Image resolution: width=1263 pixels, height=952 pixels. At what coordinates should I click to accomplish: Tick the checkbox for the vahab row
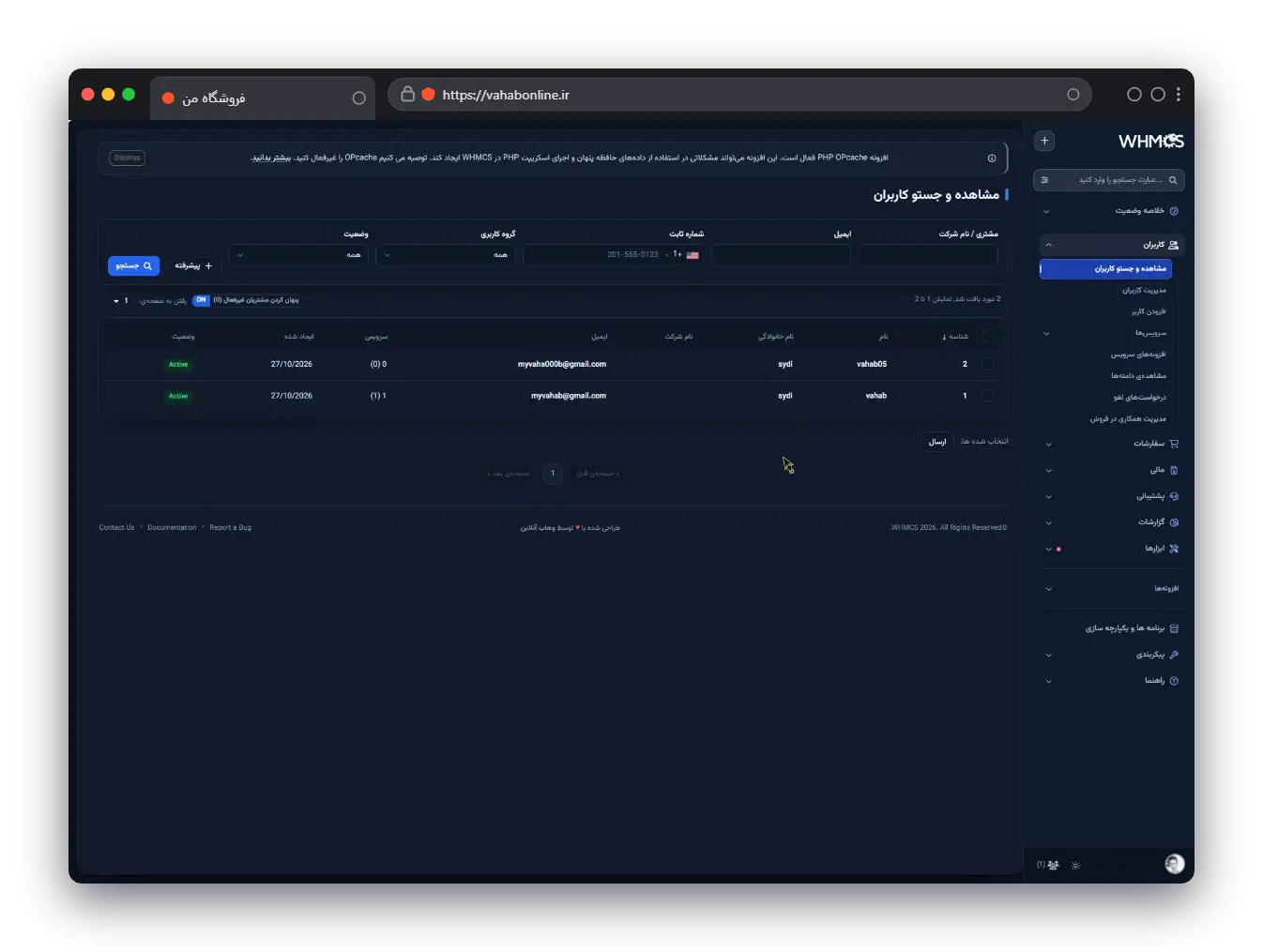[987, 396]
